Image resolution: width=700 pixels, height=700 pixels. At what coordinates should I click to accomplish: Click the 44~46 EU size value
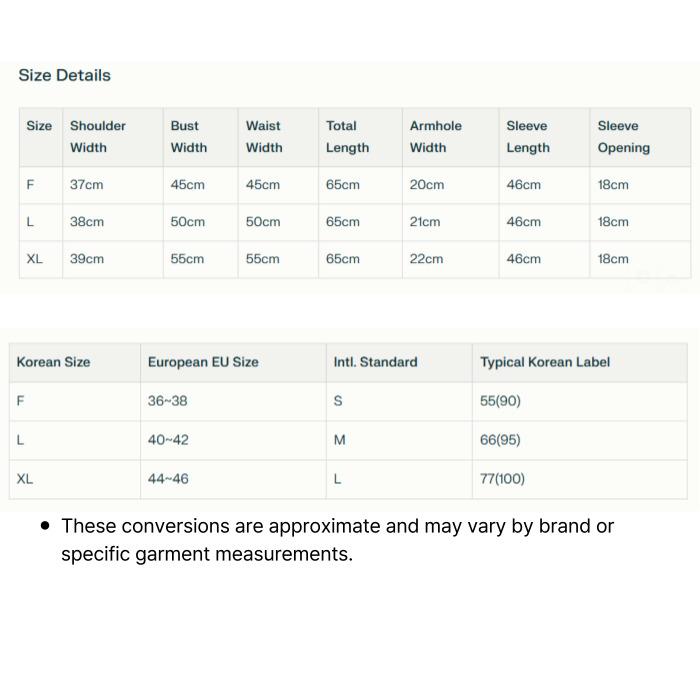[168, 479]
